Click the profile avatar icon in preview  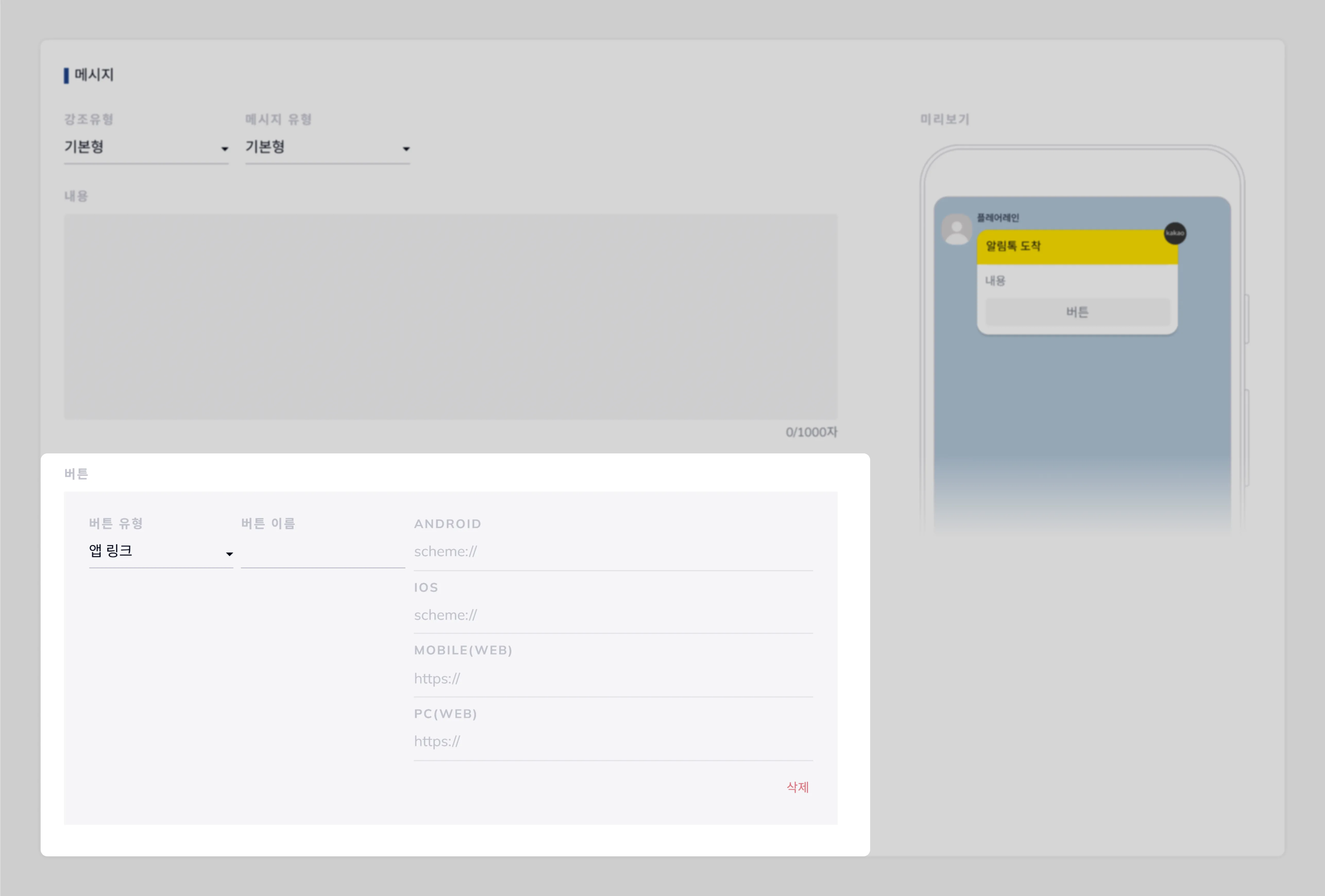[957, 229]
